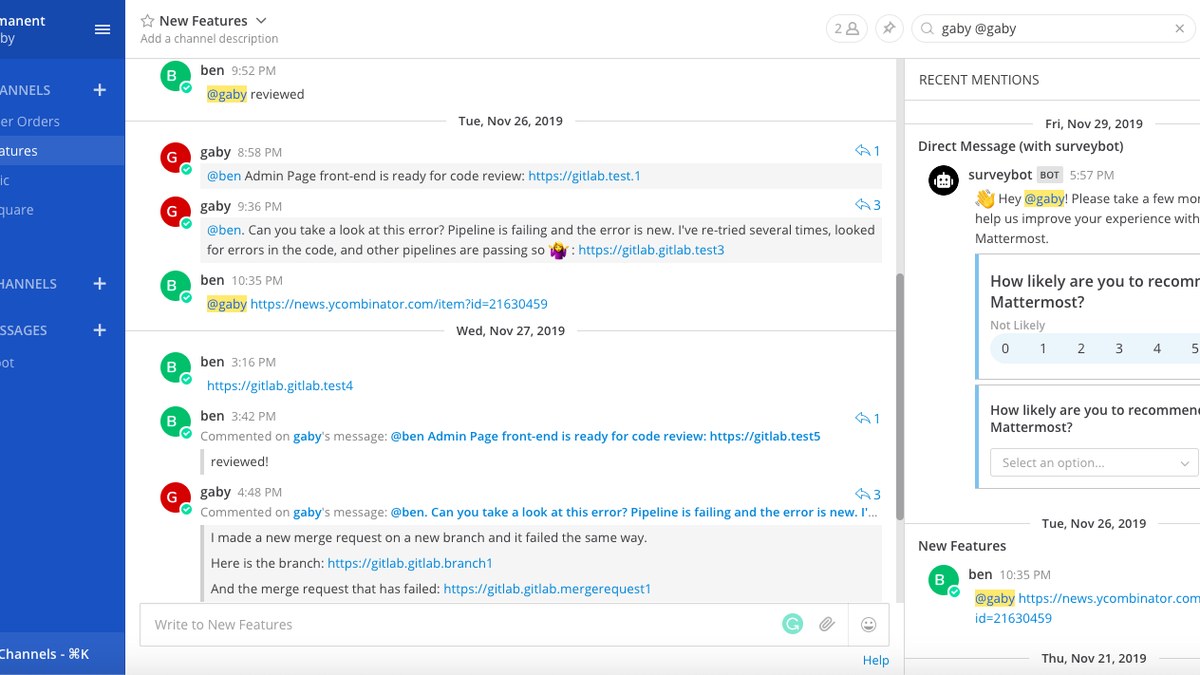Open the hamburger main menu icon
This screenshot has height=675, width=1200.
pyautogui.click(x=102, y=29)
